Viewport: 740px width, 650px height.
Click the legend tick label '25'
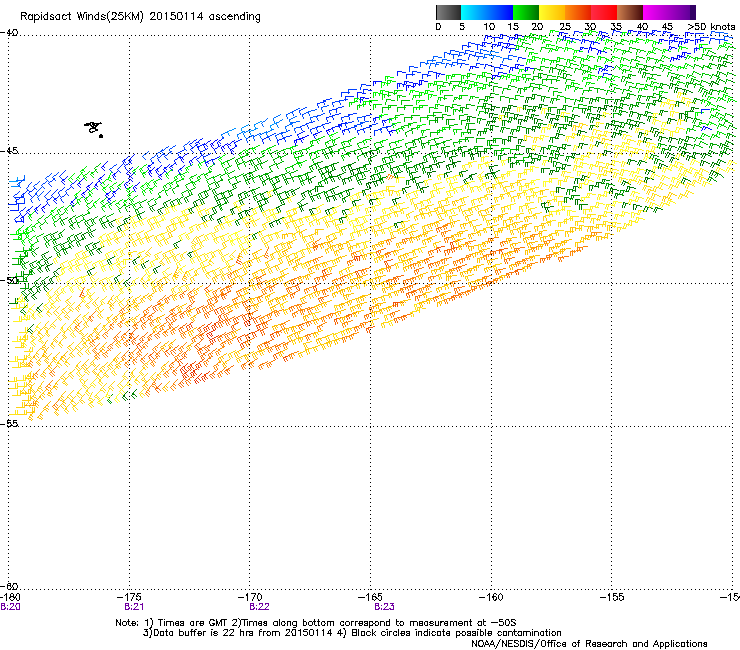pyautogui.click(x=564, y=26)
